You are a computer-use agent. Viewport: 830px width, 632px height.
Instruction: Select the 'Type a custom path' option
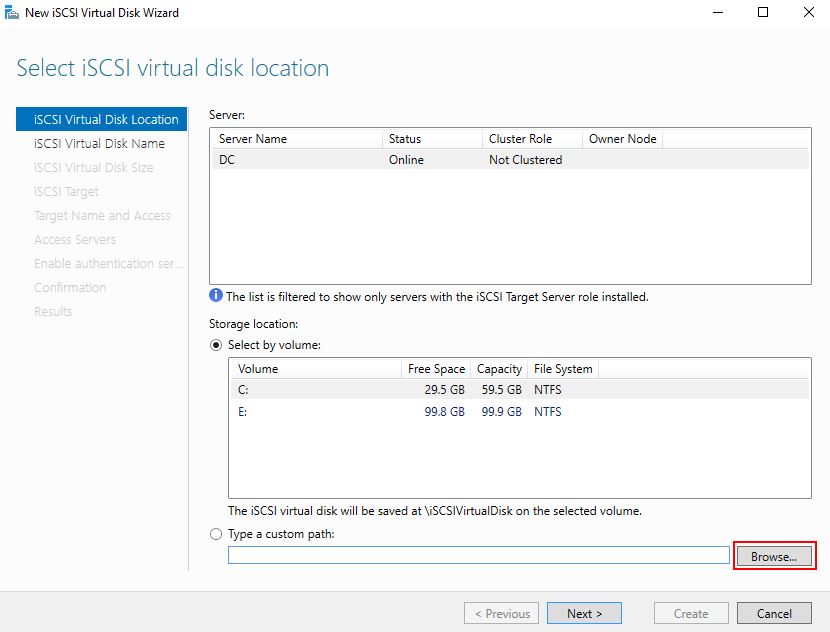click(x=216, y=534)
